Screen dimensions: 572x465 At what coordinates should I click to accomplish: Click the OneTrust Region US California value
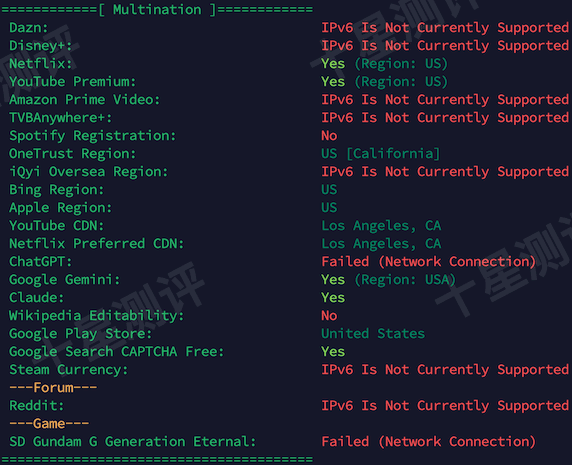(380, 154)
